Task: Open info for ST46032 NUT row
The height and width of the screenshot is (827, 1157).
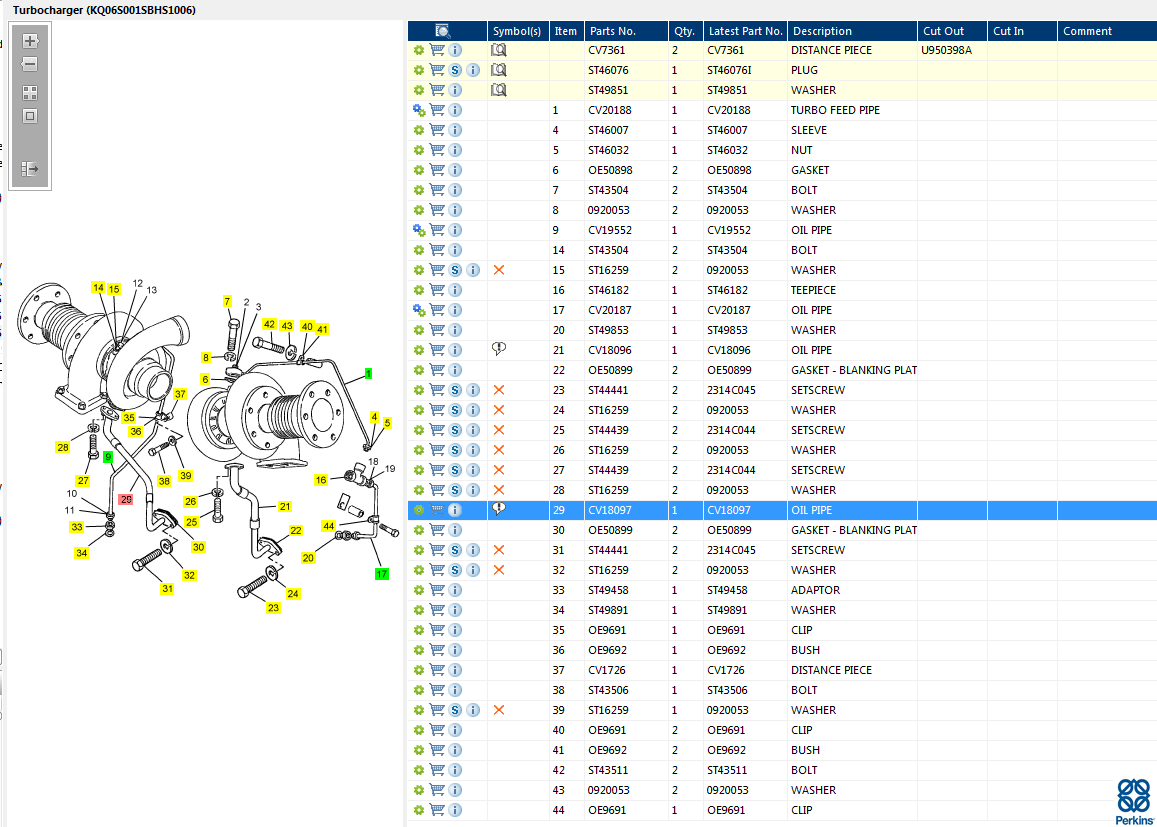Action: 455,150
